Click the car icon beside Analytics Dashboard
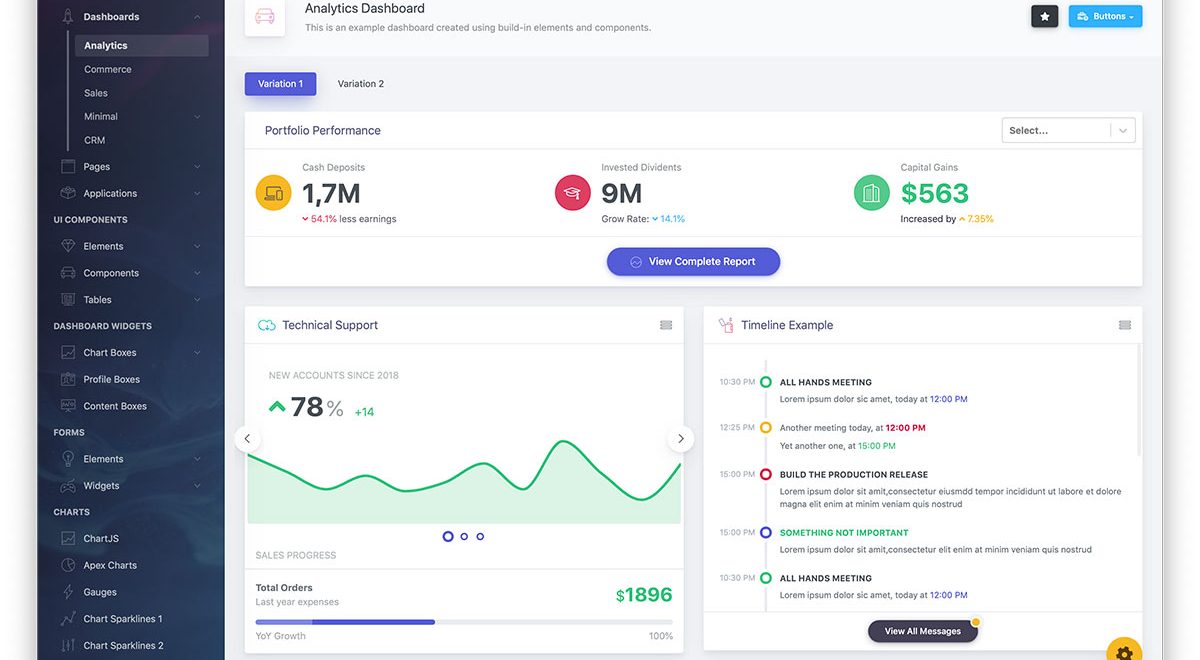The width and height of the screenshot is (1200, 660). tap(264, 17)
